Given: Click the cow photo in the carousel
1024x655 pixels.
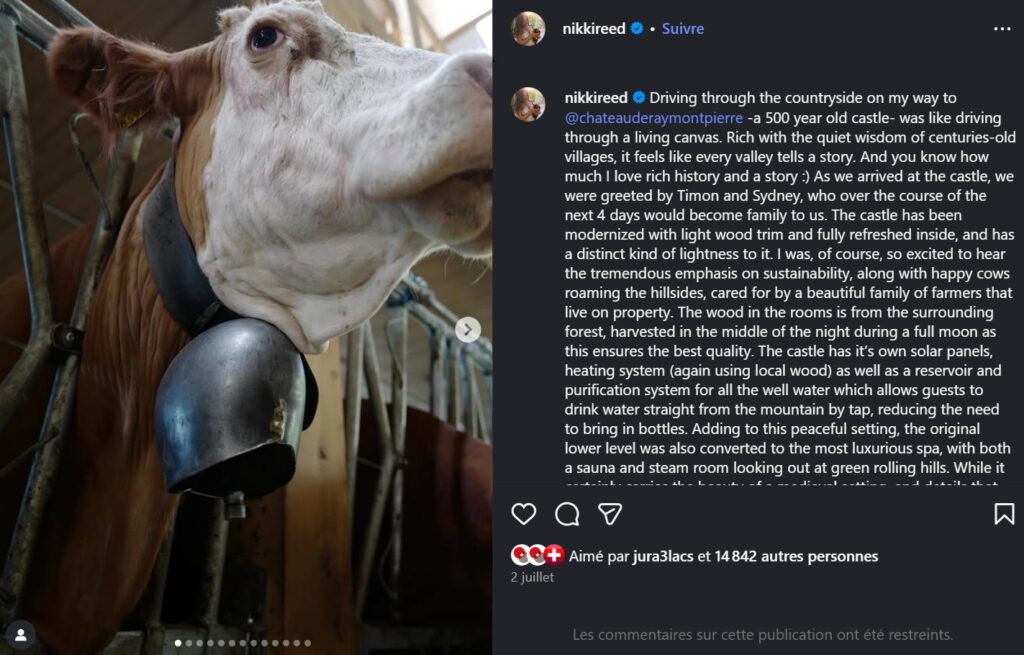Looking at the screenshot, I should (246, 300).
